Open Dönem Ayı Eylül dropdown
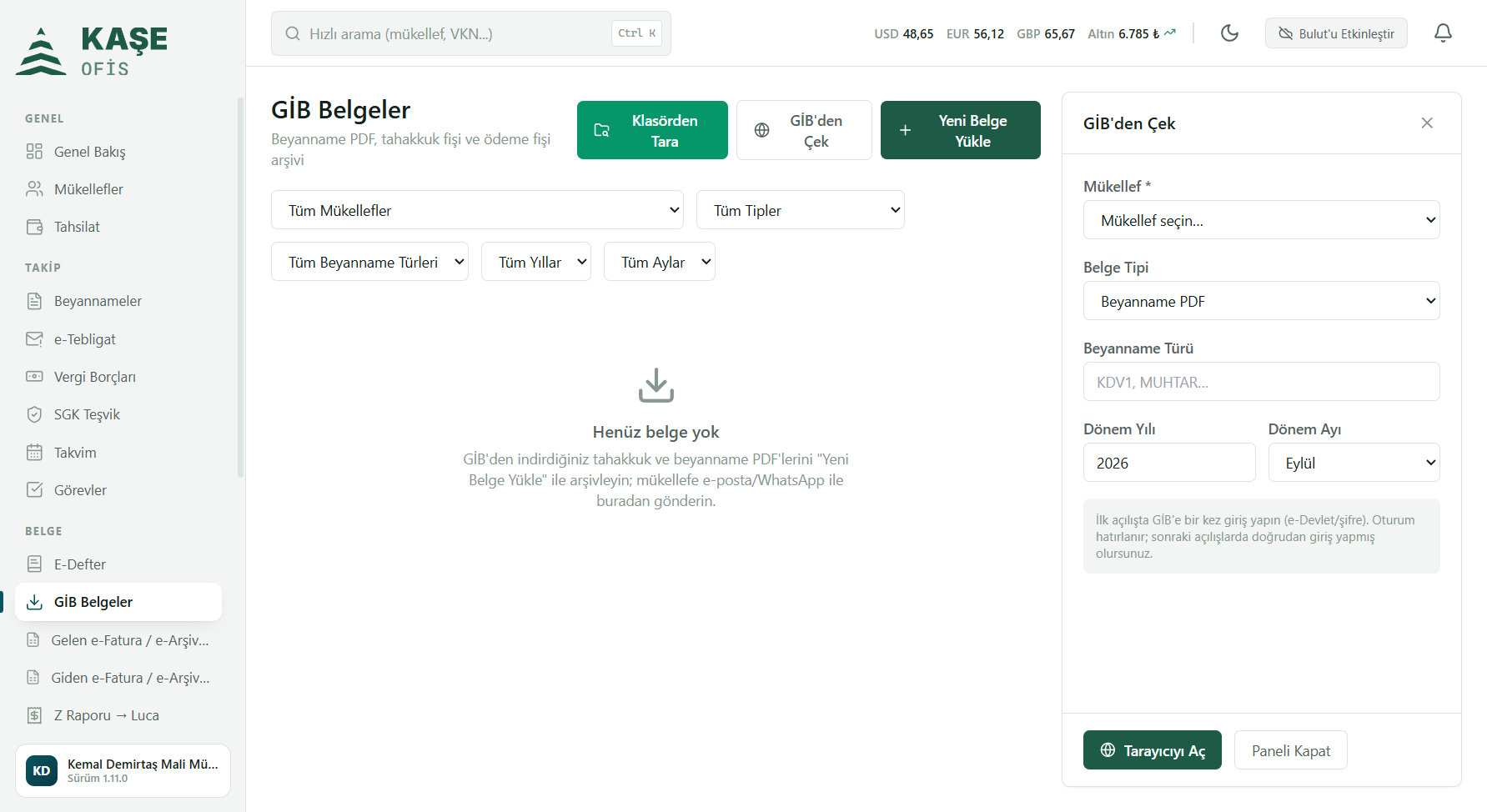This screenshot has width=1487, height=812. (1354, 463)
